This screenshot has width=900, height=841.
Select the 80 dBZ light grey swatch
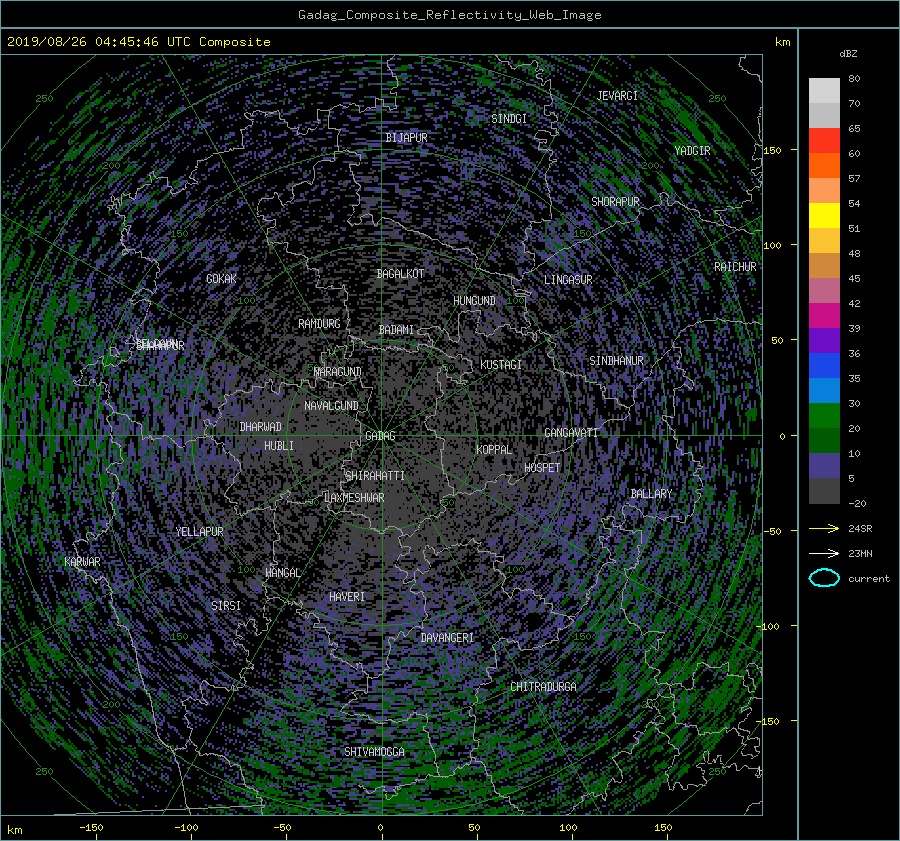824,91
